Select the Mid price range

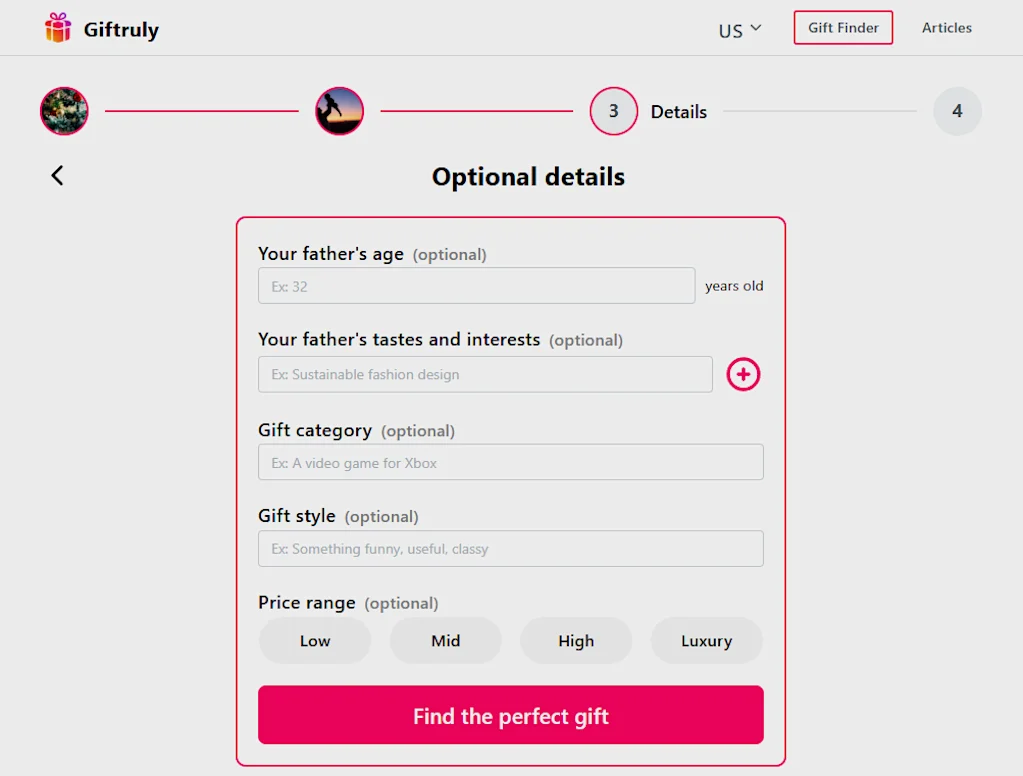pos(445,641)
